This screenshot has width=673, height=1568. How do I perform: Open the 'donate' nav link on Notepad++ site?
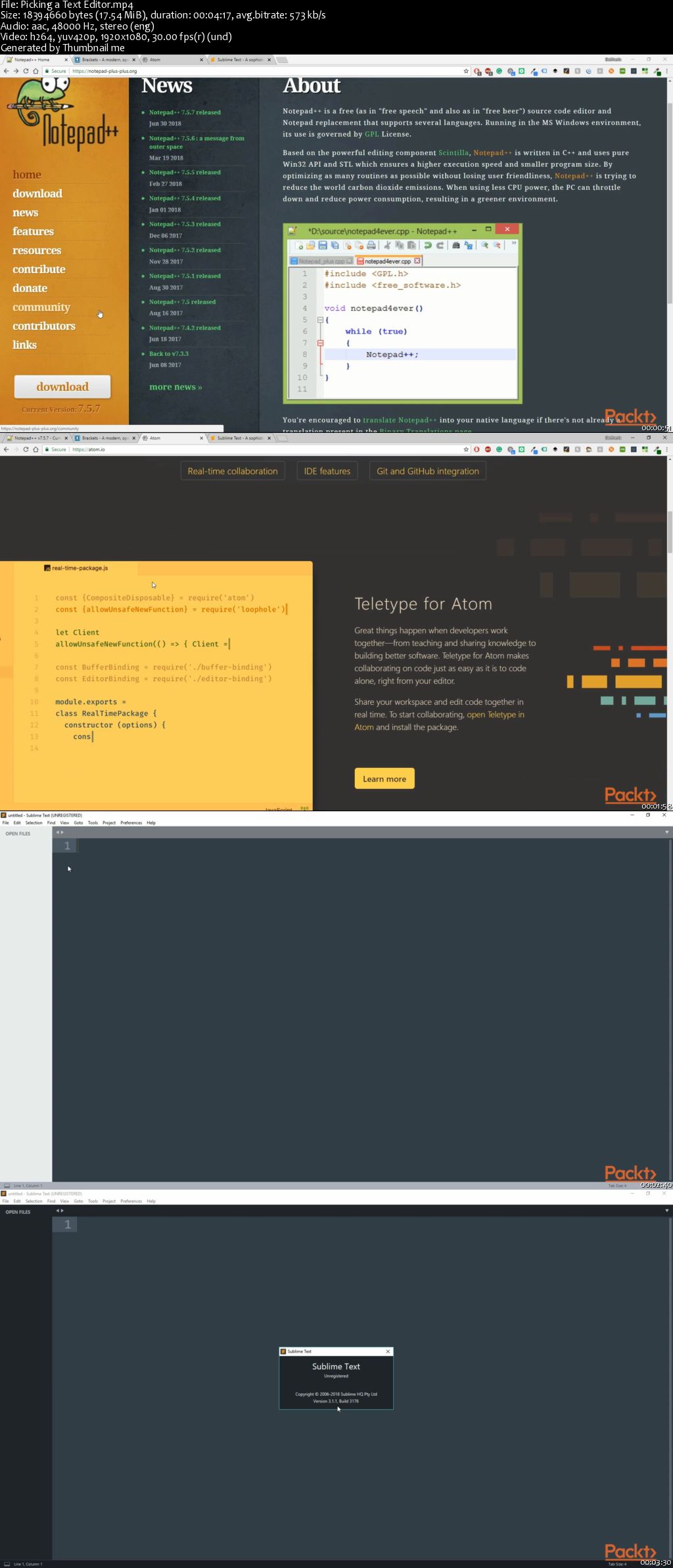30,288
